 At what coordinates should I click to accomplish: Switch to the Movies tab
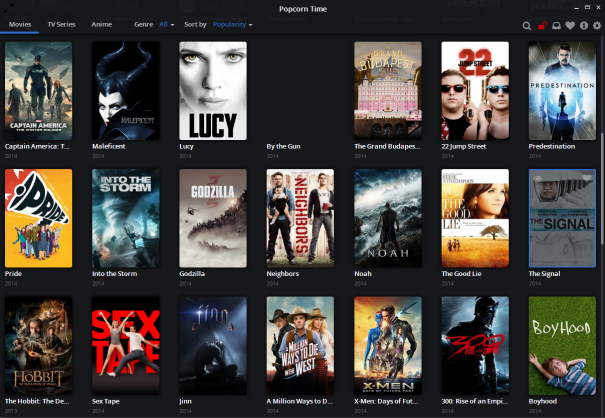coord(20,24)
